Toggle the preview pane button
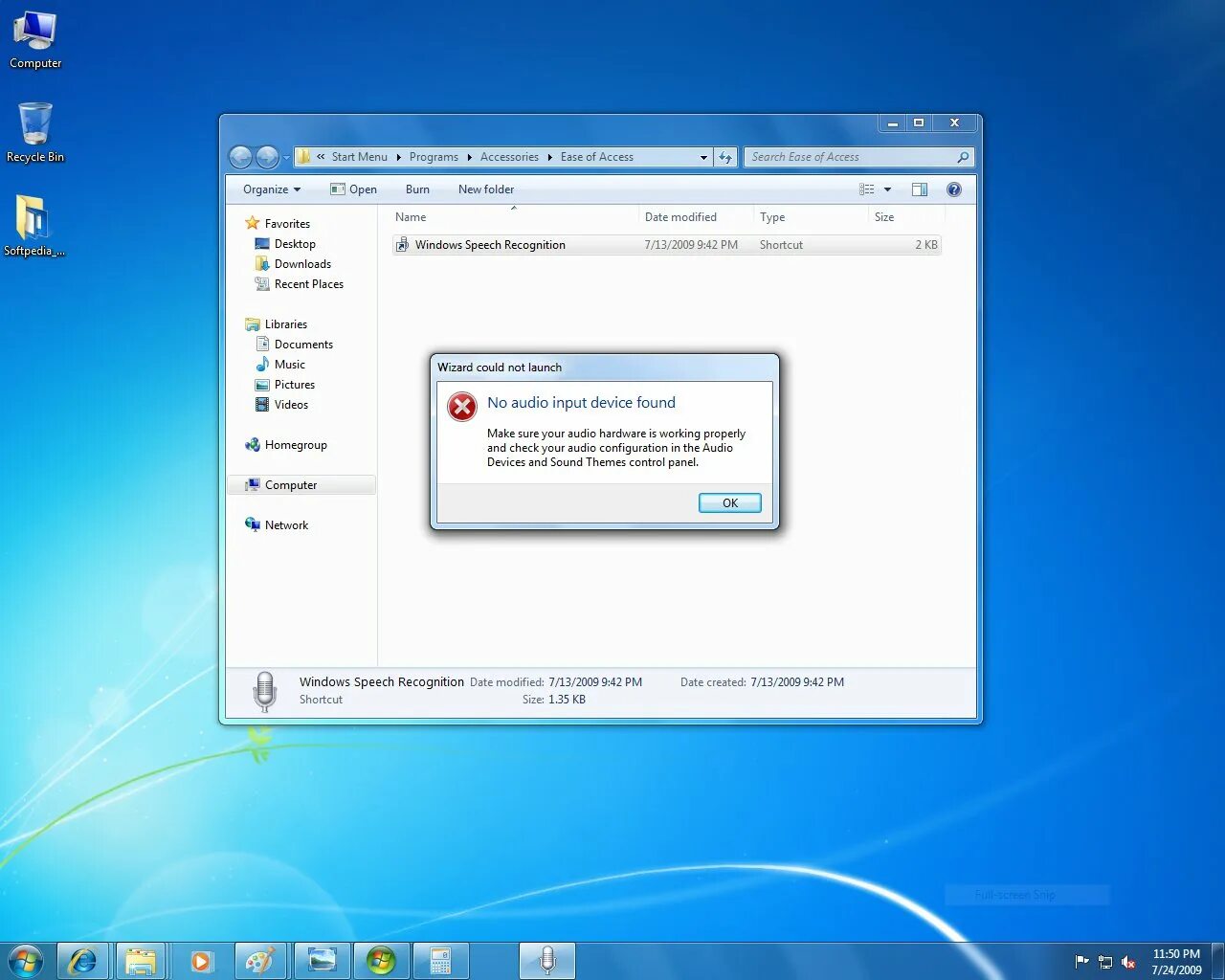This screenshot has height=980, width=1225. tap(920, 189)
